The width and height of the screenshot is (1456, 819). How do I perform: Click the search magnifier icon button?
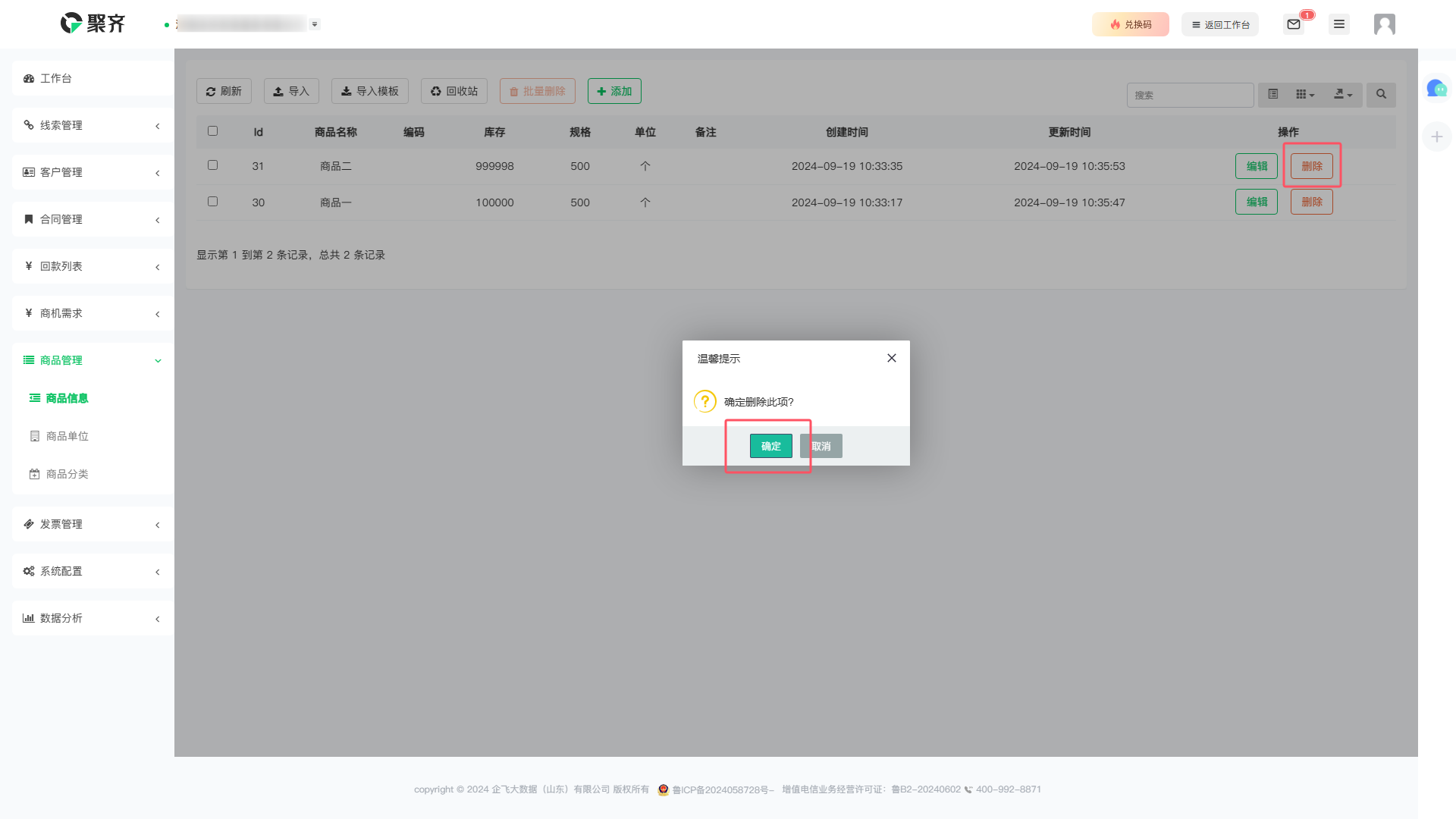1381,94
